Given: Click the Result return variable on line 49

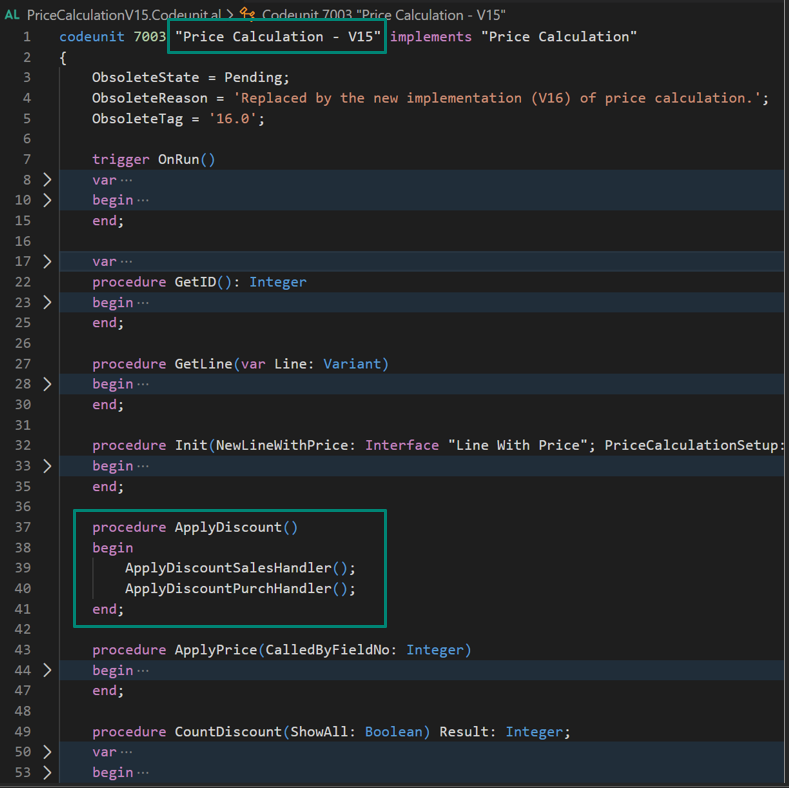Looking at the screenshot, I should (464, 732).
